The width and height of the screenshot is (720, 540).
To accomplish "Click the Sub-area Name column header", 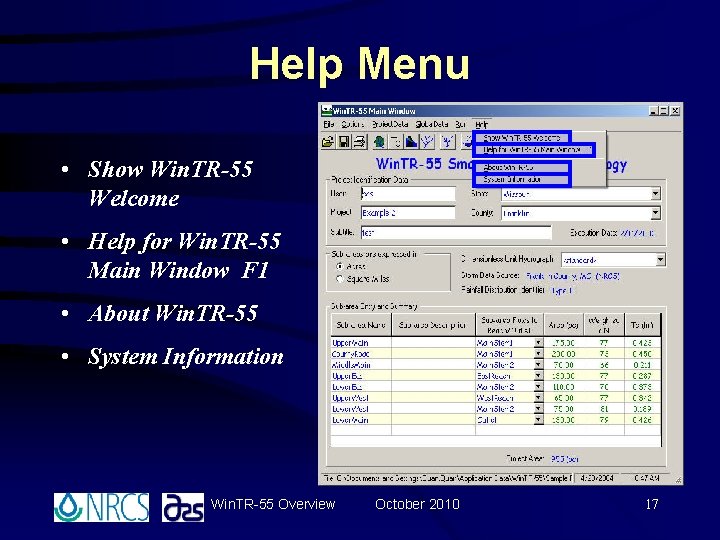I will coord(361,325).
